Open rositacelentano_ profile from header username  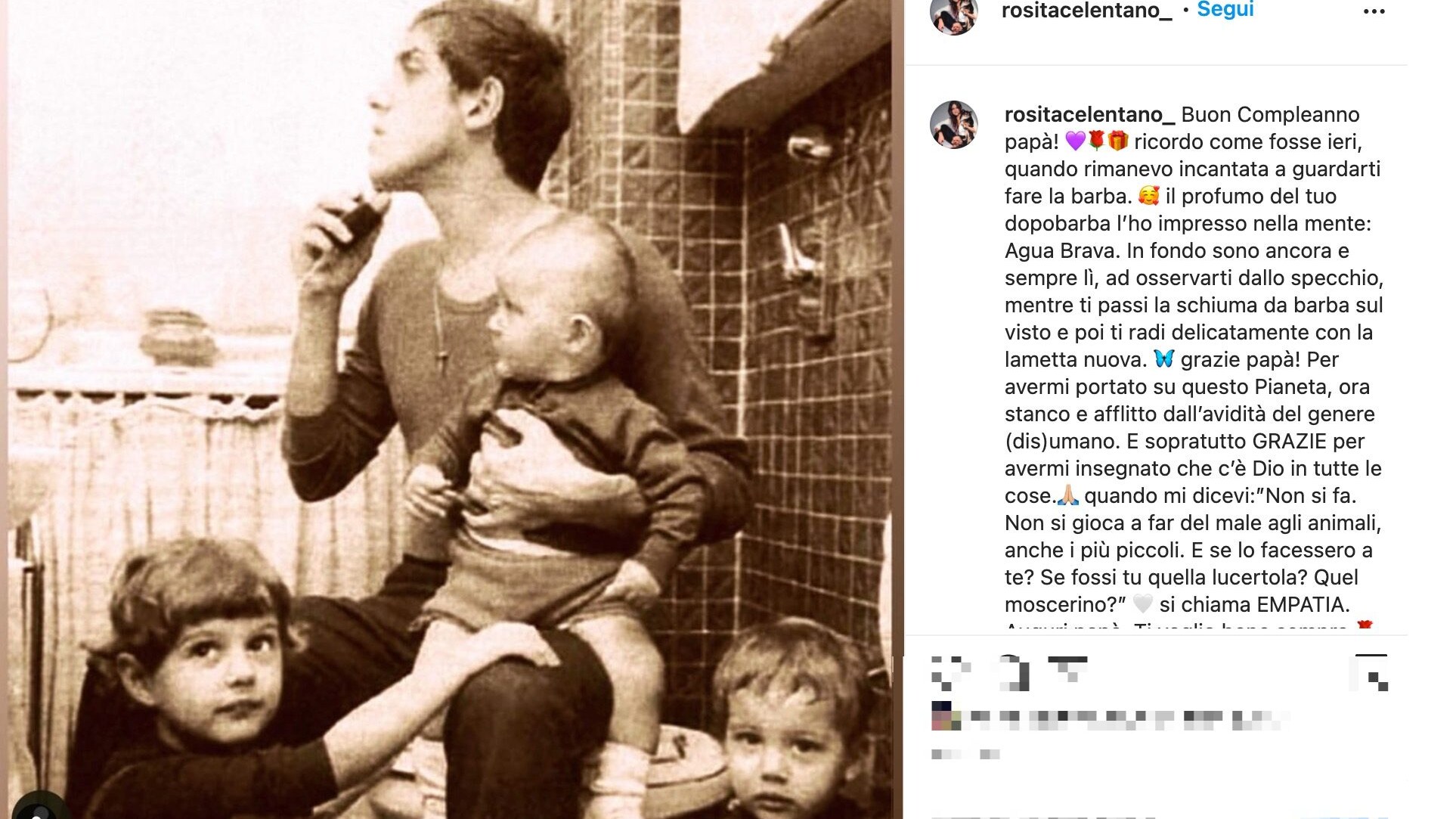click(x=1086, y=10)
